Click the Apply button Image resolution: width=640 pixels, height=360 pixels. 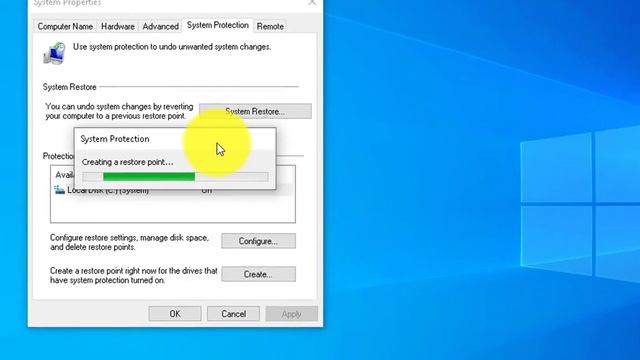[x=291, y=313]
